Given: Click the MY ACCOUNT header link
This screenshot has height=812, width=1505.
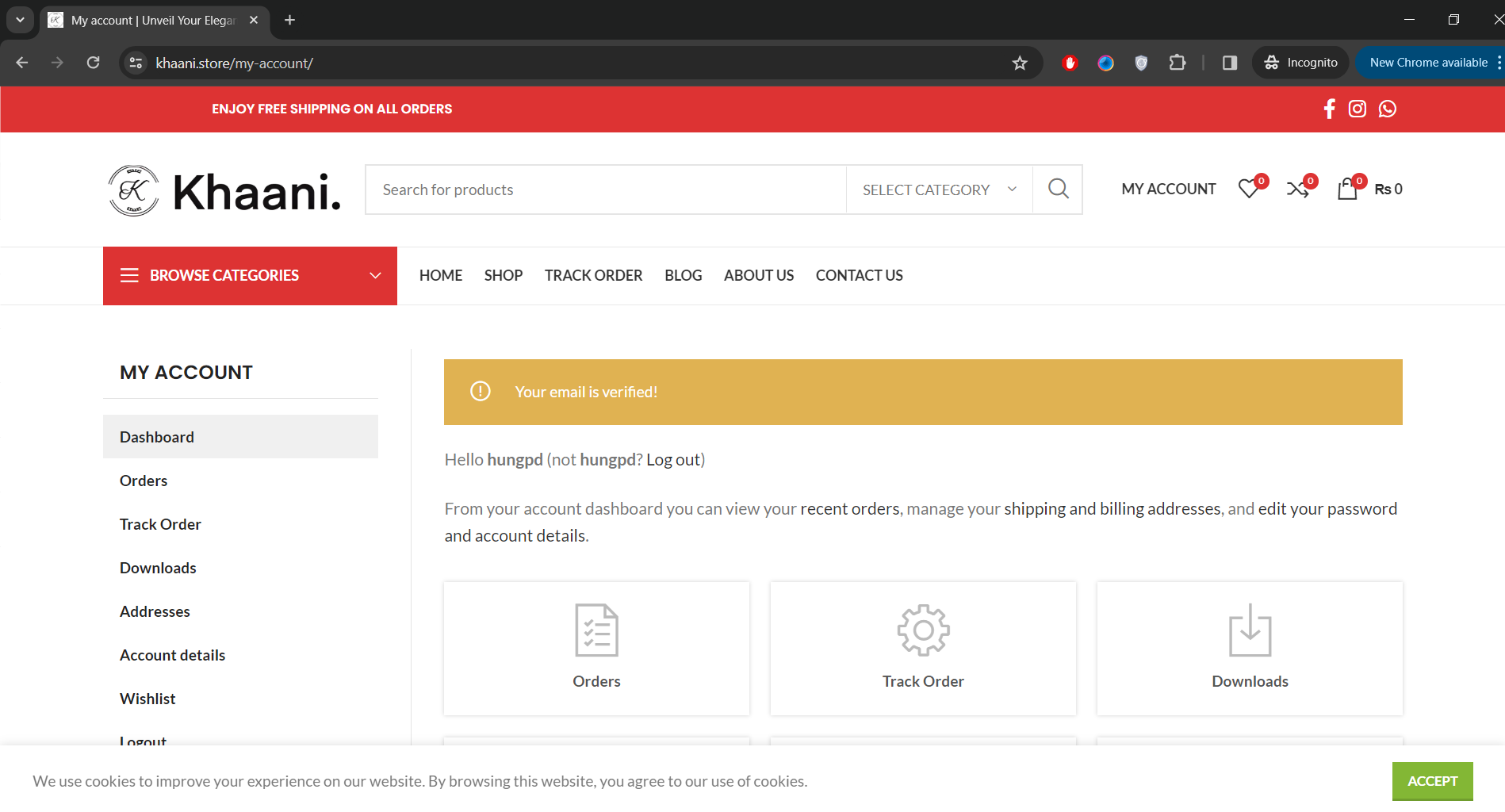Looking at the screenshot, I should (x=1169, y=189).
